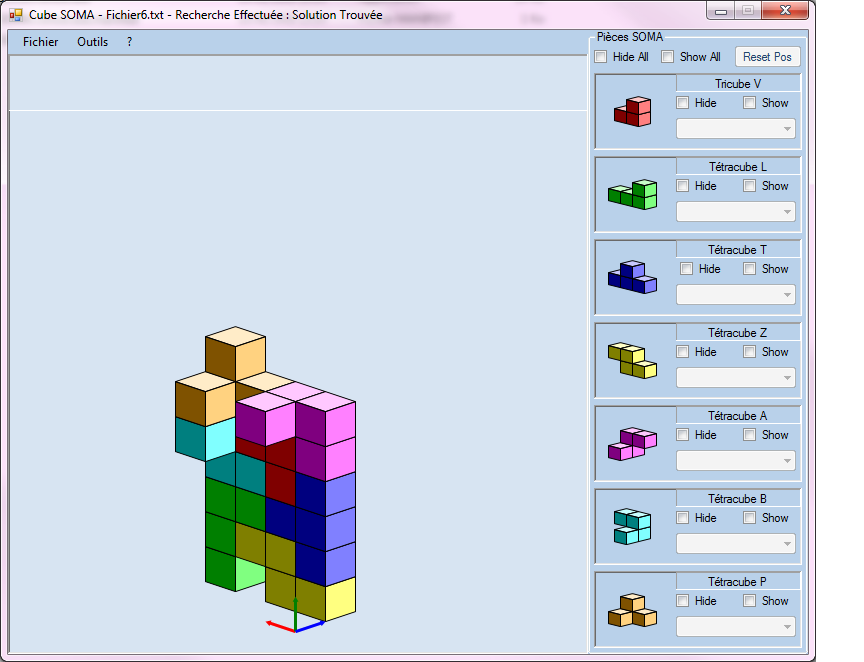
Task: Open the Fichier menu
Action: pos(40,42)
